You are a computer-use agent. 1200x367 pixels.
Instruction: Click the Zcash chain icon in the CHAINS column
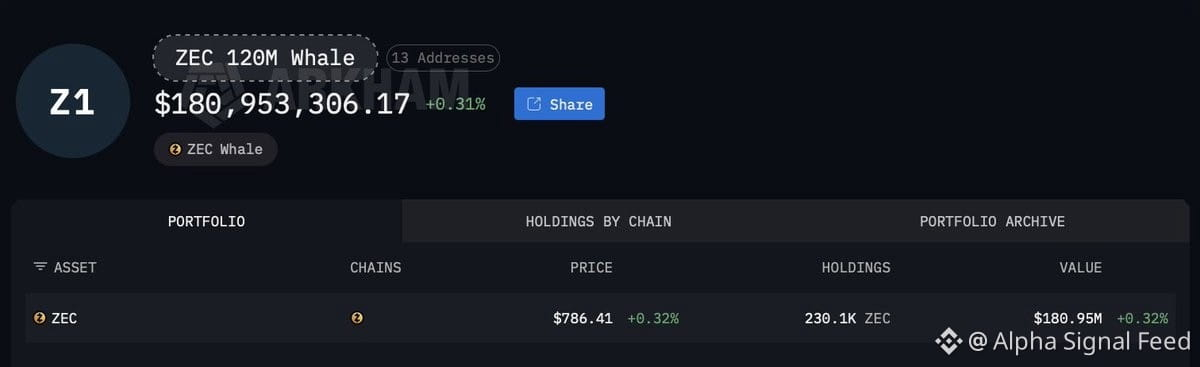[357, 318]
